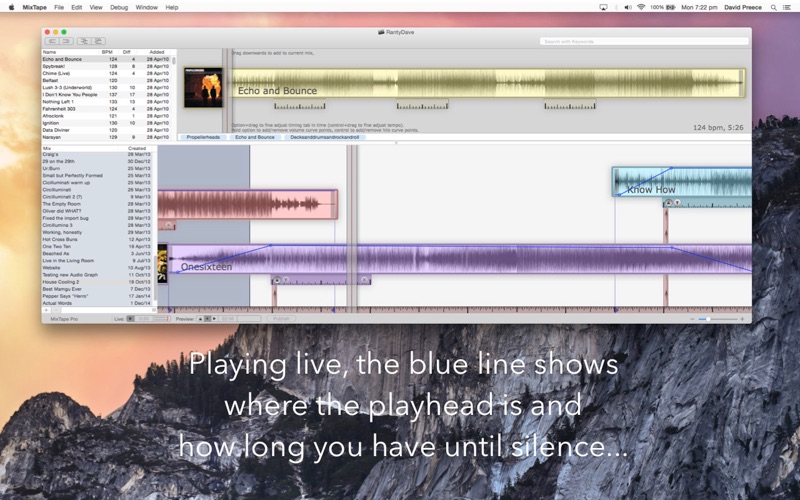800x500 pixels.
Task: Click the forward arrow toolbar button
Action: [x=66, y=41]
